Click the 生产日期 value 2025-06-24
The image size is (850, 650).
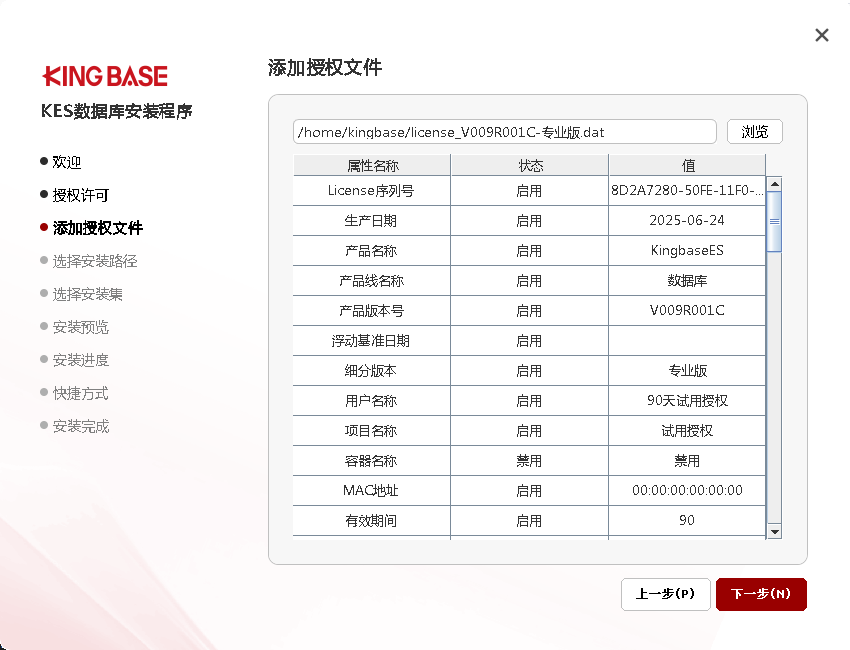pos(686,220)
